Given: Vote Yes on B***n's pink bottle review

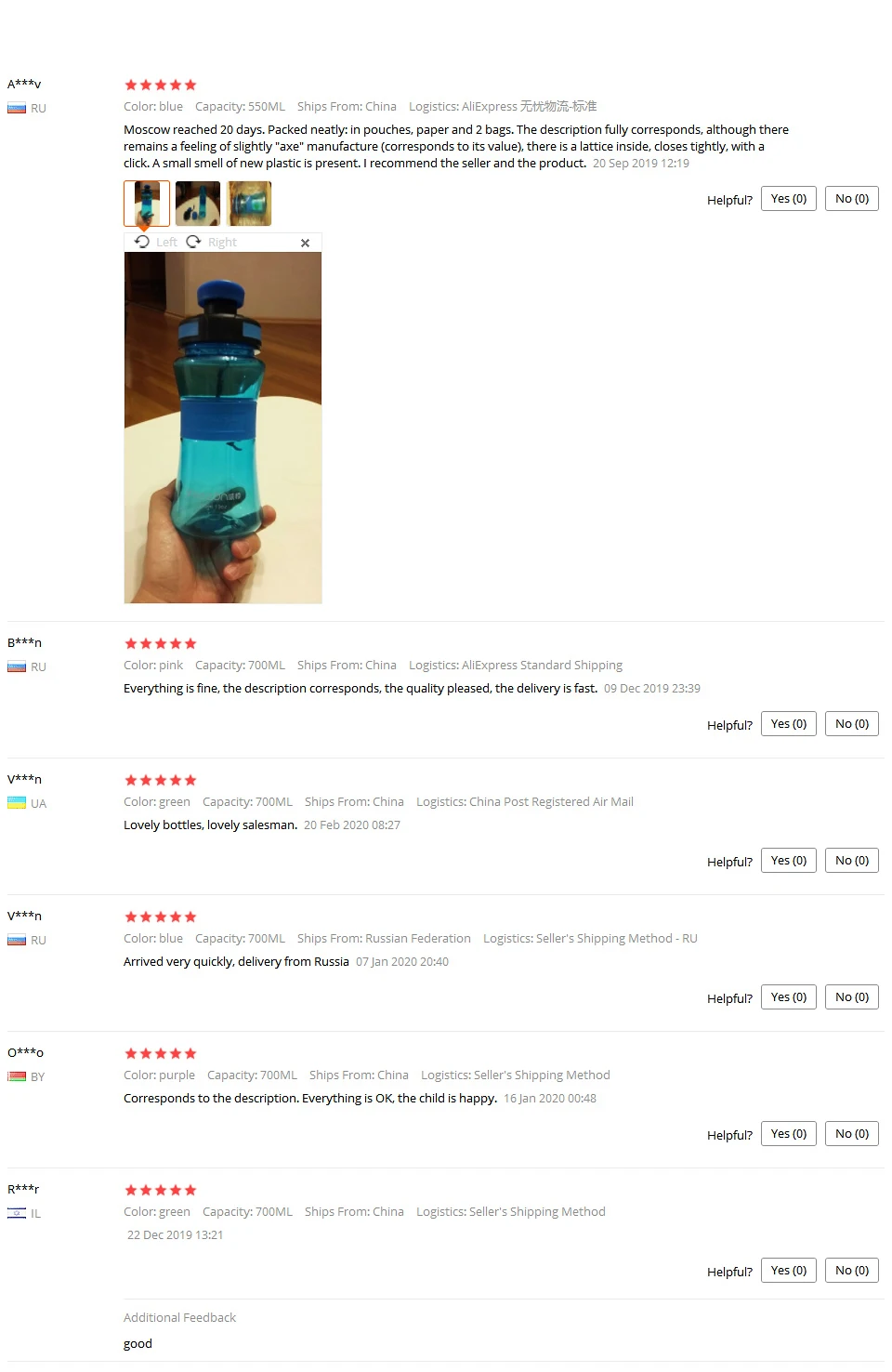Looking at the screenshot, I should (789, 724).
